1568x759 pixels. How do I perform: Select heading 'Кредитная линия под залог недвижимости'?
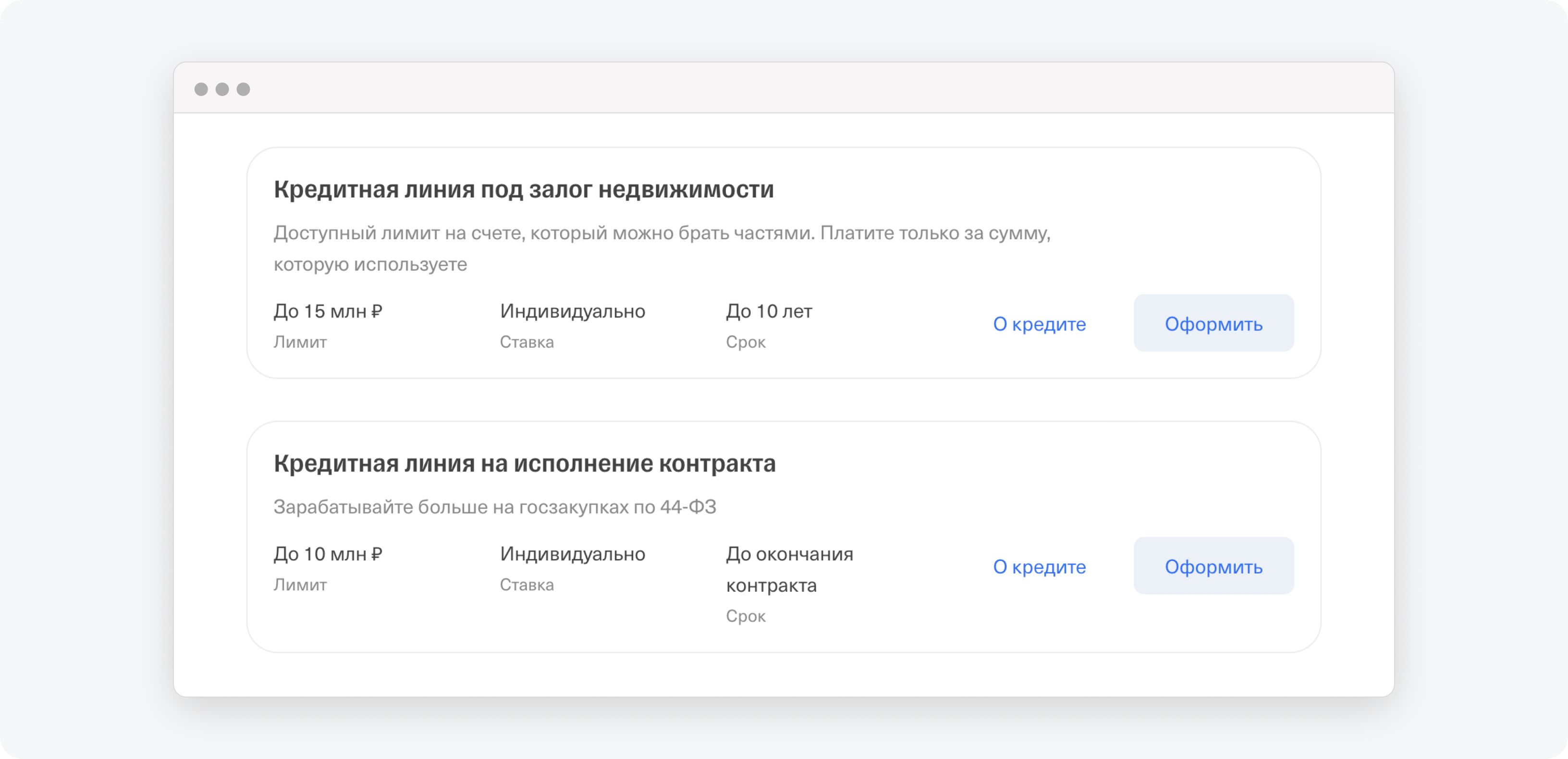point(524,189)
